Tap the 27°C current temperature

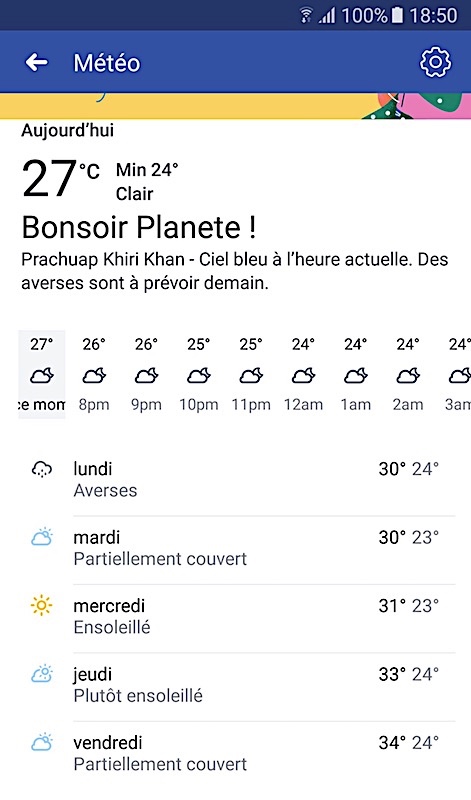pyautogui.click(x=61, y=178)
